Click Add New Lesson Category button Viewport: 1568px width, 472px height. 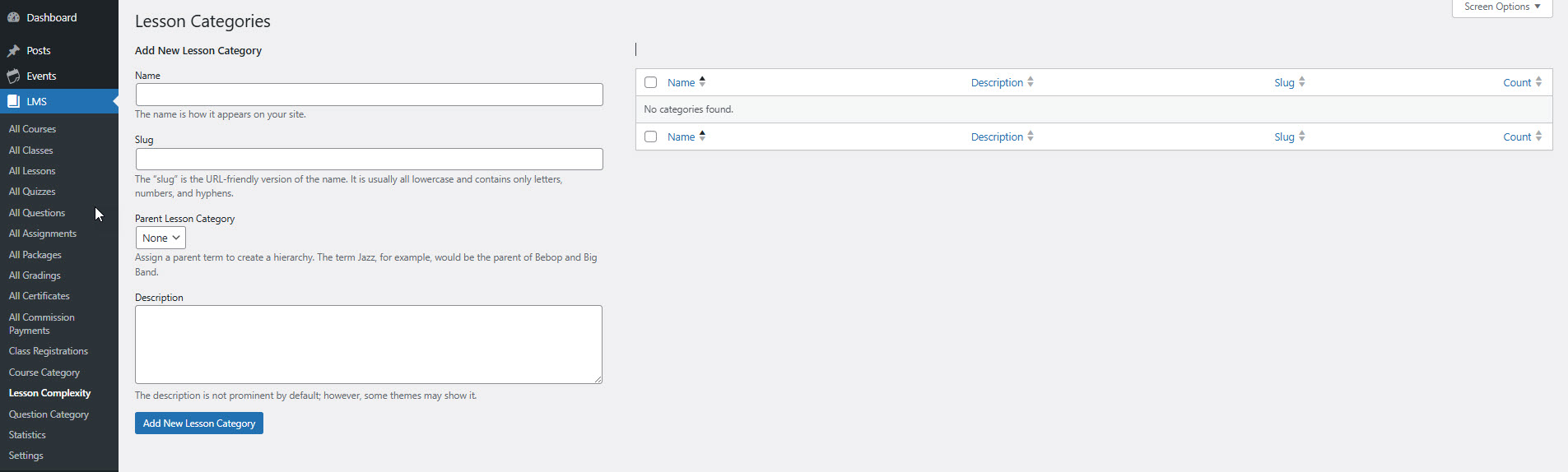click(x=199, y=423)
